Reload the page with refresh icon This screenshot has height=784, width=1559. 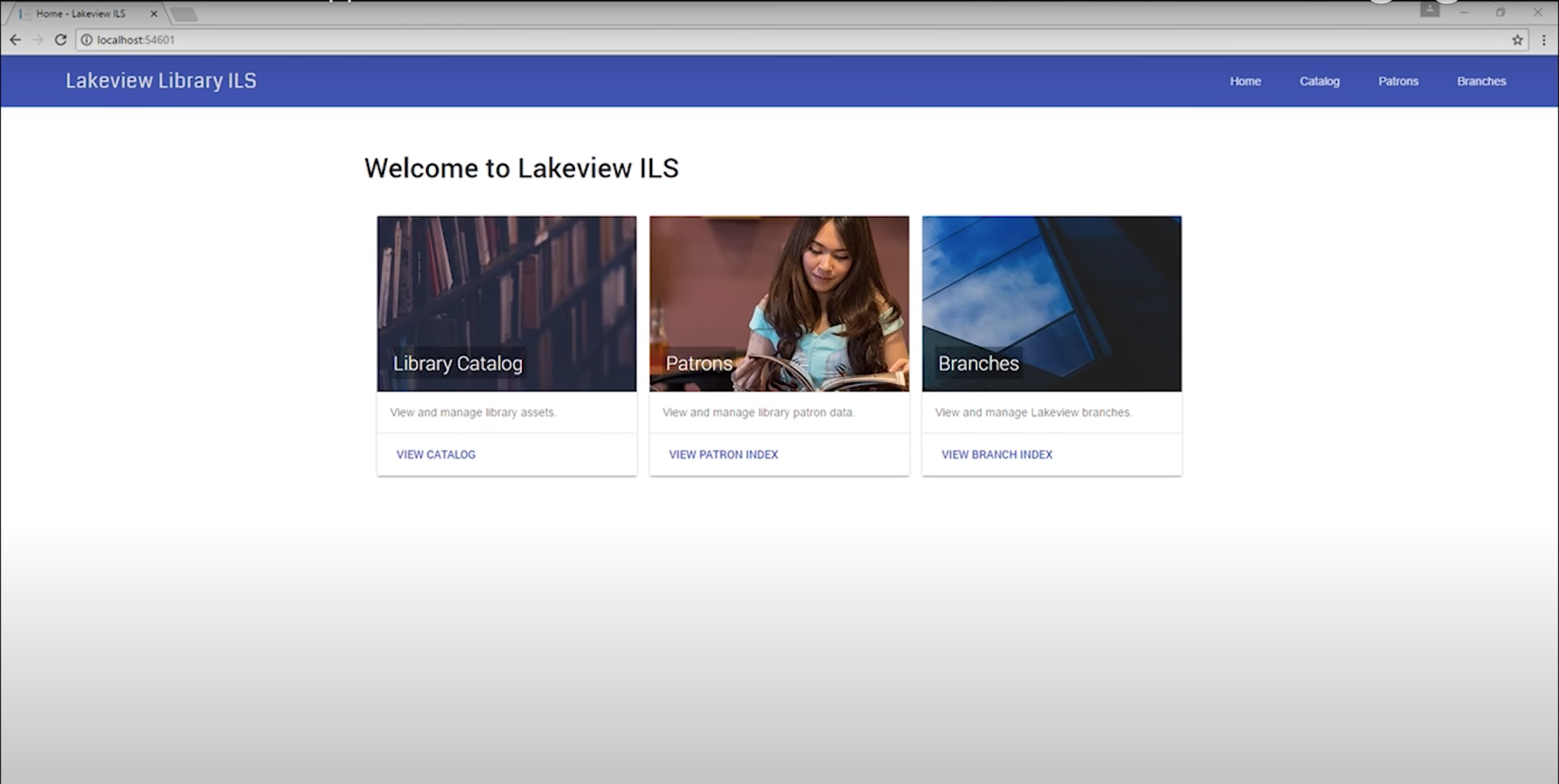pos(60,40)
